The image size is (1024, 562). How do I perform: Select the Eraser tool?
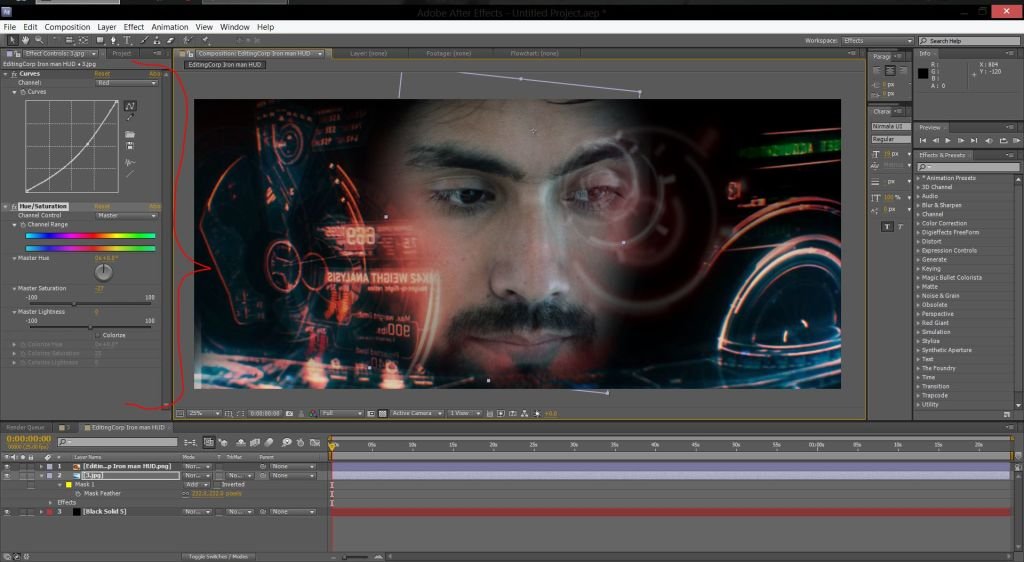click(170, 40)
